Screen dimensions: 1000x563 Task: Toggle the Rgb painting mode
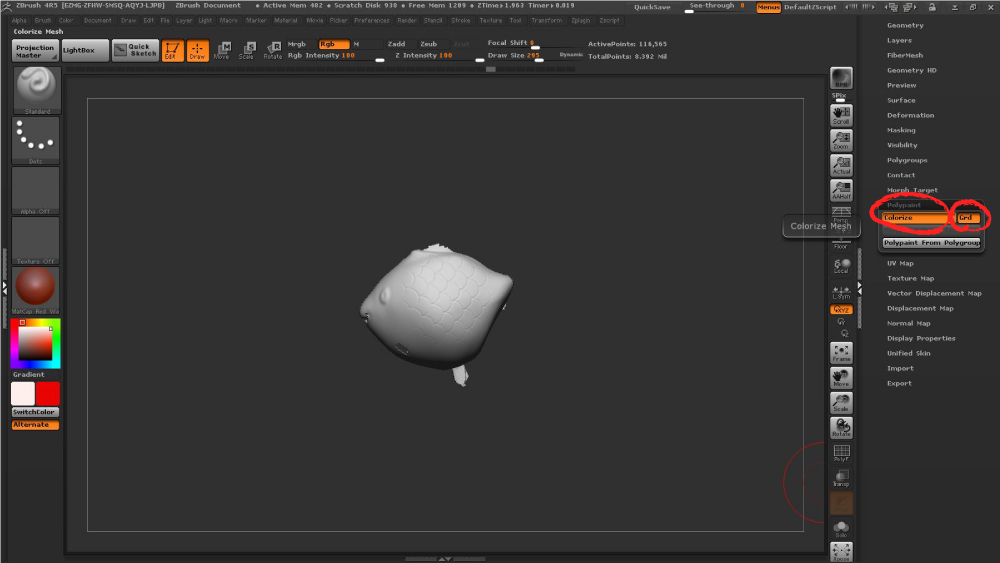click(x=334, y=44)
